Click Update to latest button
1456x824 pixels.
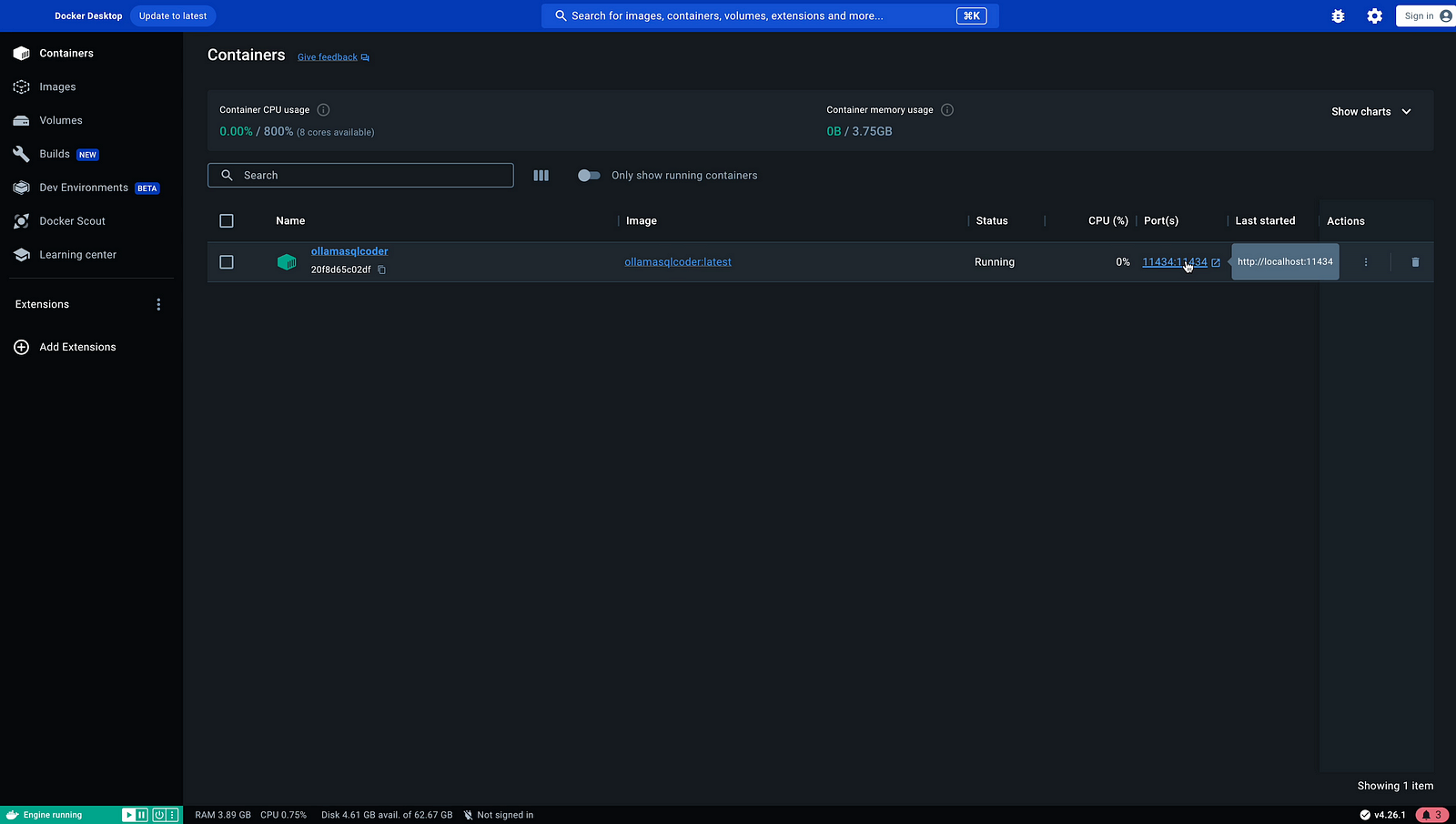[173, 16]
